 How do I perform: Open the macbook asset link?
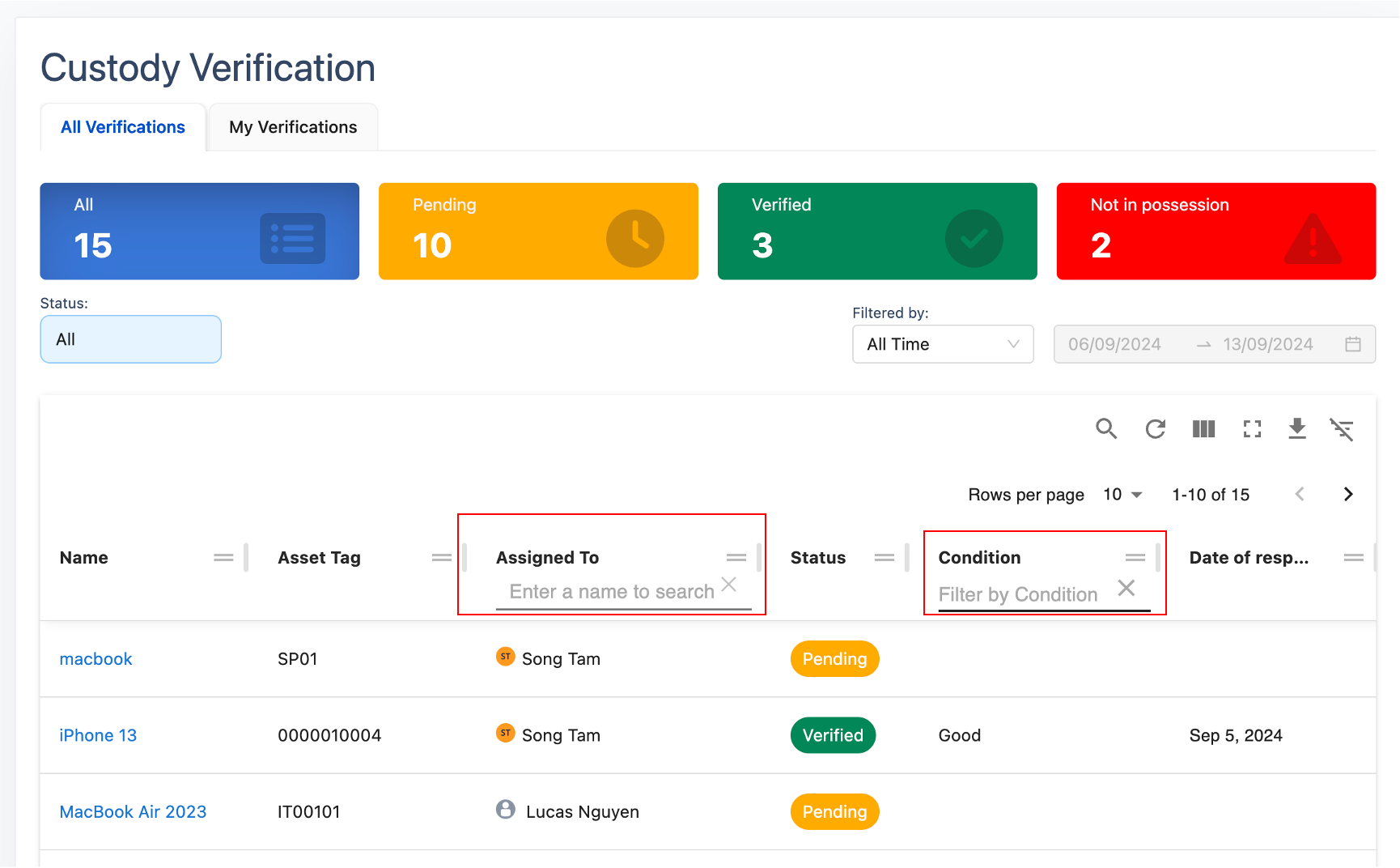(x=95, y=659)
